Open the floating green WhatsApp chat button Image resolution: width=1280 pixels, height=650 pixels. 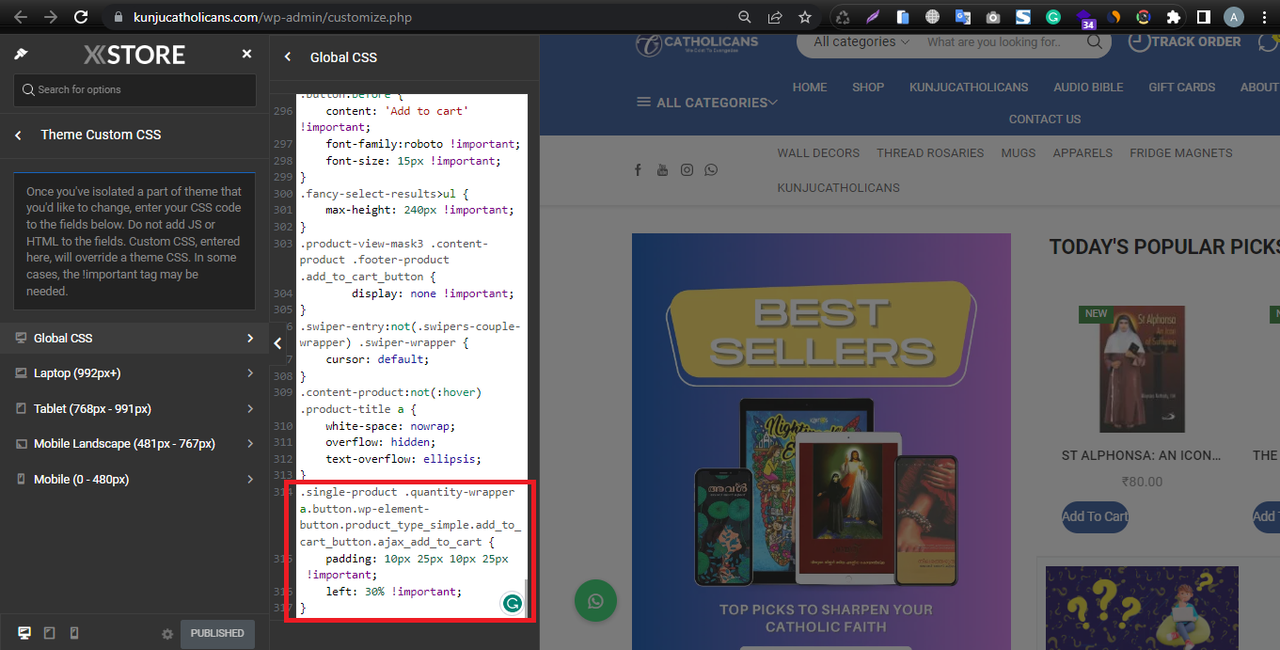(x=596, y=601)
